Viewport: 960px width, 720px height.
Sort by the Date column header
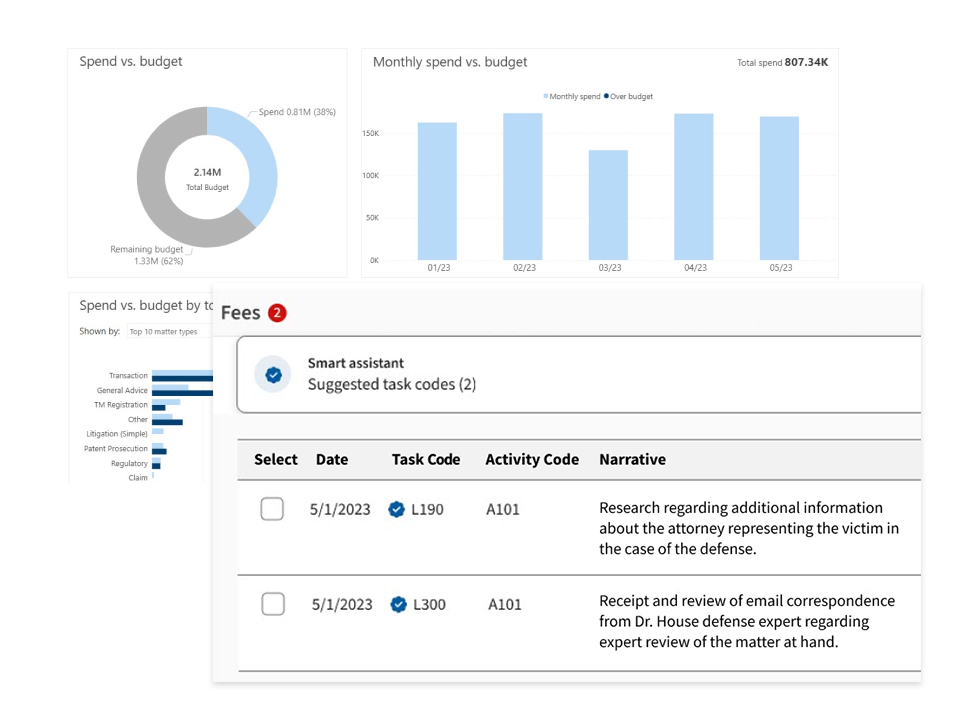[332, 460]
